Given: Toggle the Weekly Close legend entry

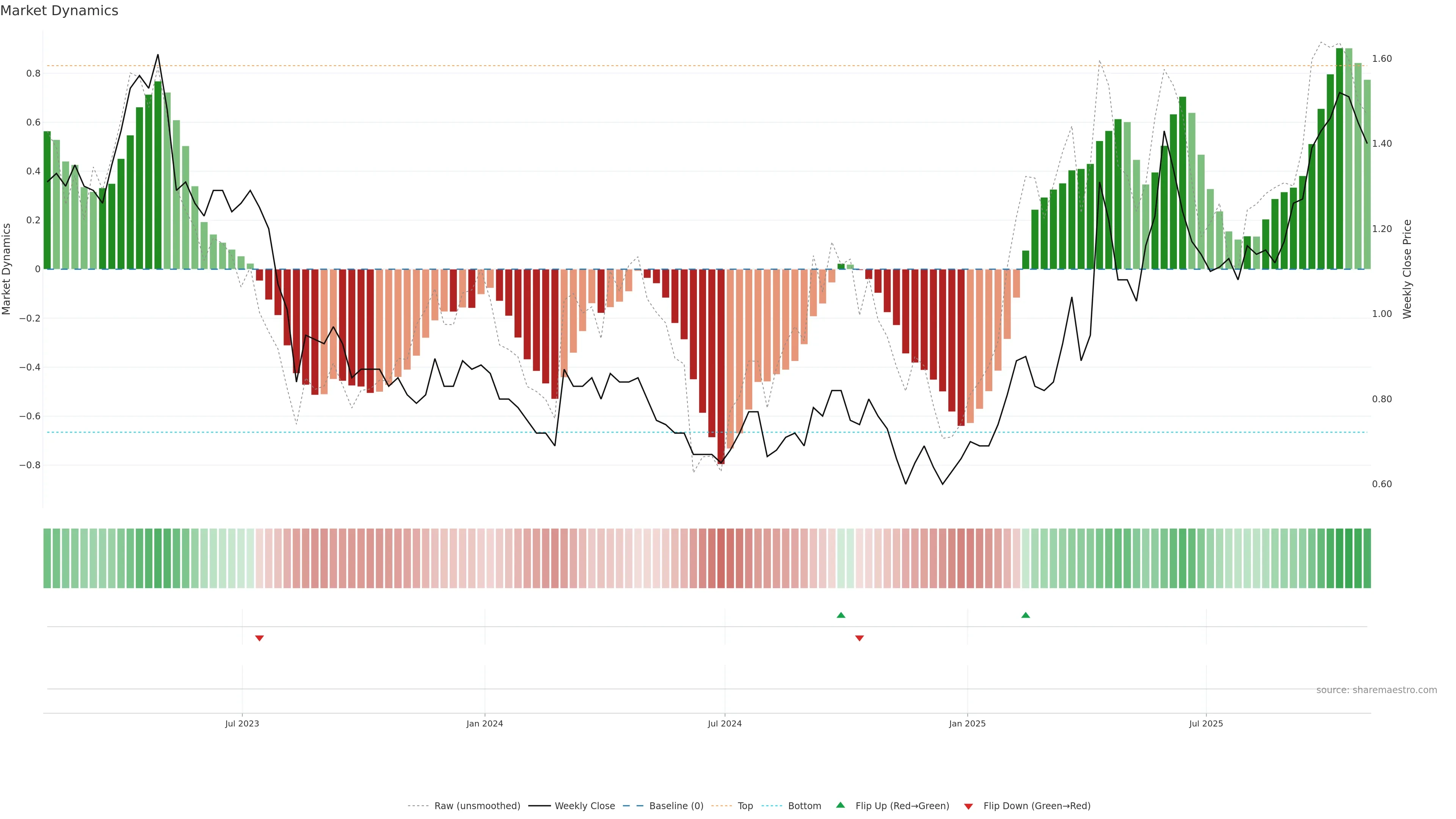Looking at the screenshot, I should pos(584,806).
